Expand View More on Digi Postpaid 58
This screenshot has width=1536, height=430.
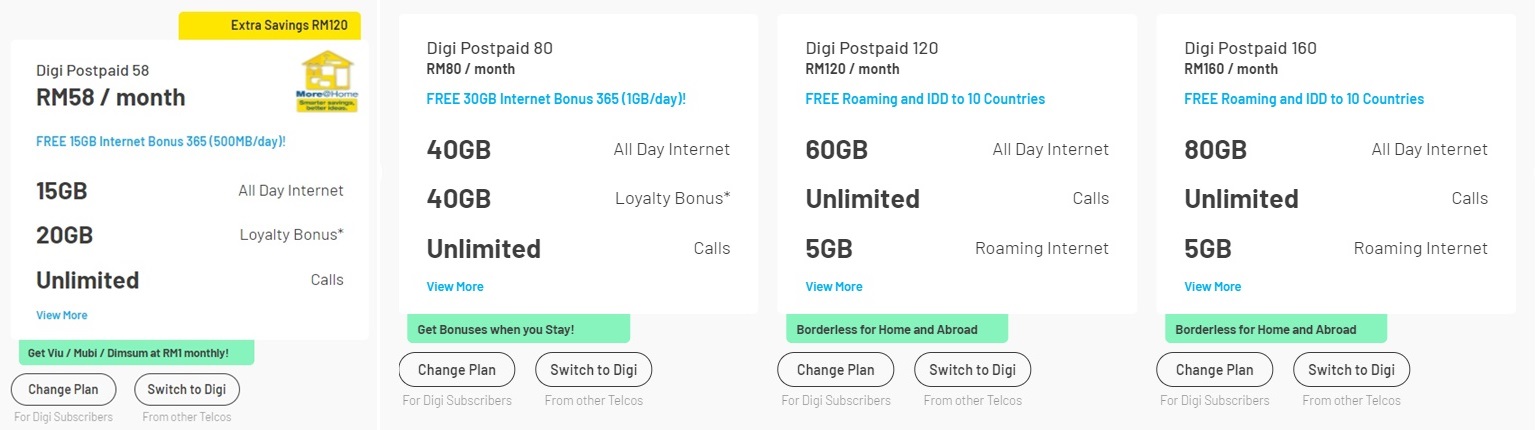point(62,315)
